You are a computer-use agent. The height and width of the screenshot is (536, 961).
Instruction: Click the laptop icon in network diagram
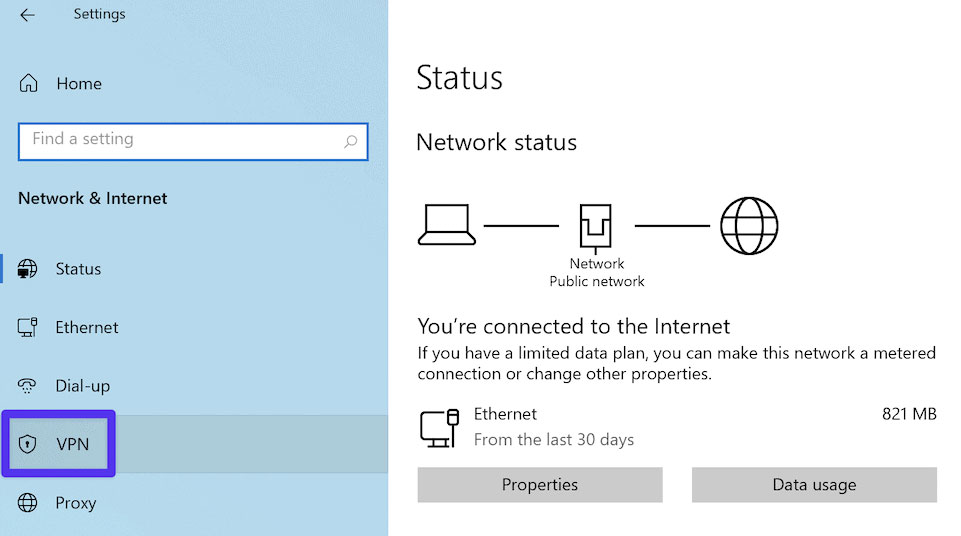point(447,225)
